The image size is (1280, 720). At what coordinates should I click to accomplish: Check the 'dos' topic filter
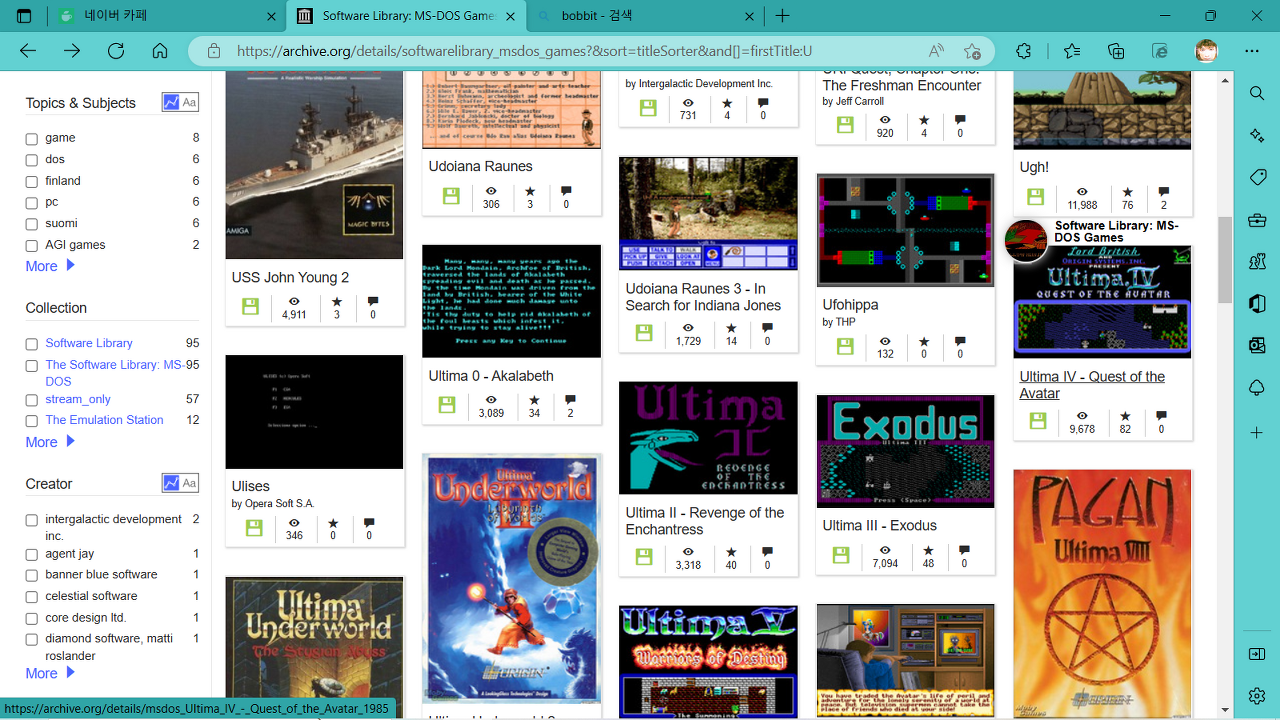(x=32, y=160)
